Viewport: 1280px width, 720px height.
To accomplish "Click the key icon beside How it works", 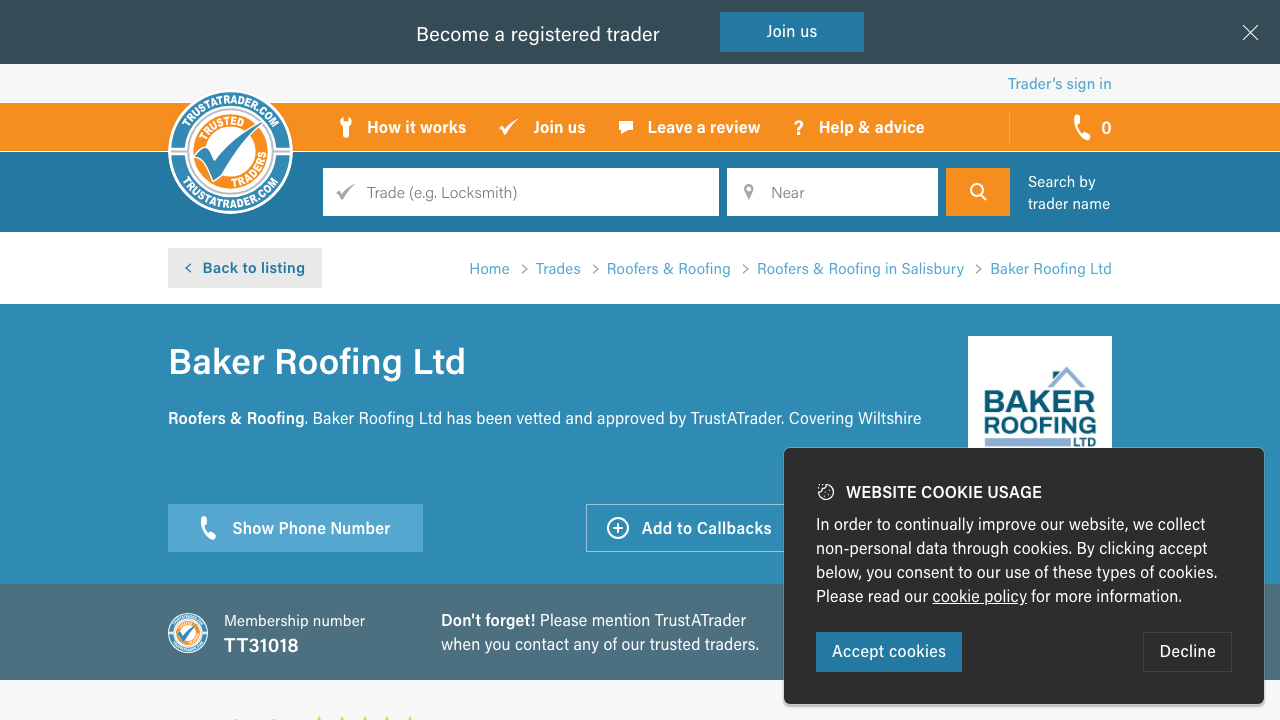I will (x=345, y=127).
